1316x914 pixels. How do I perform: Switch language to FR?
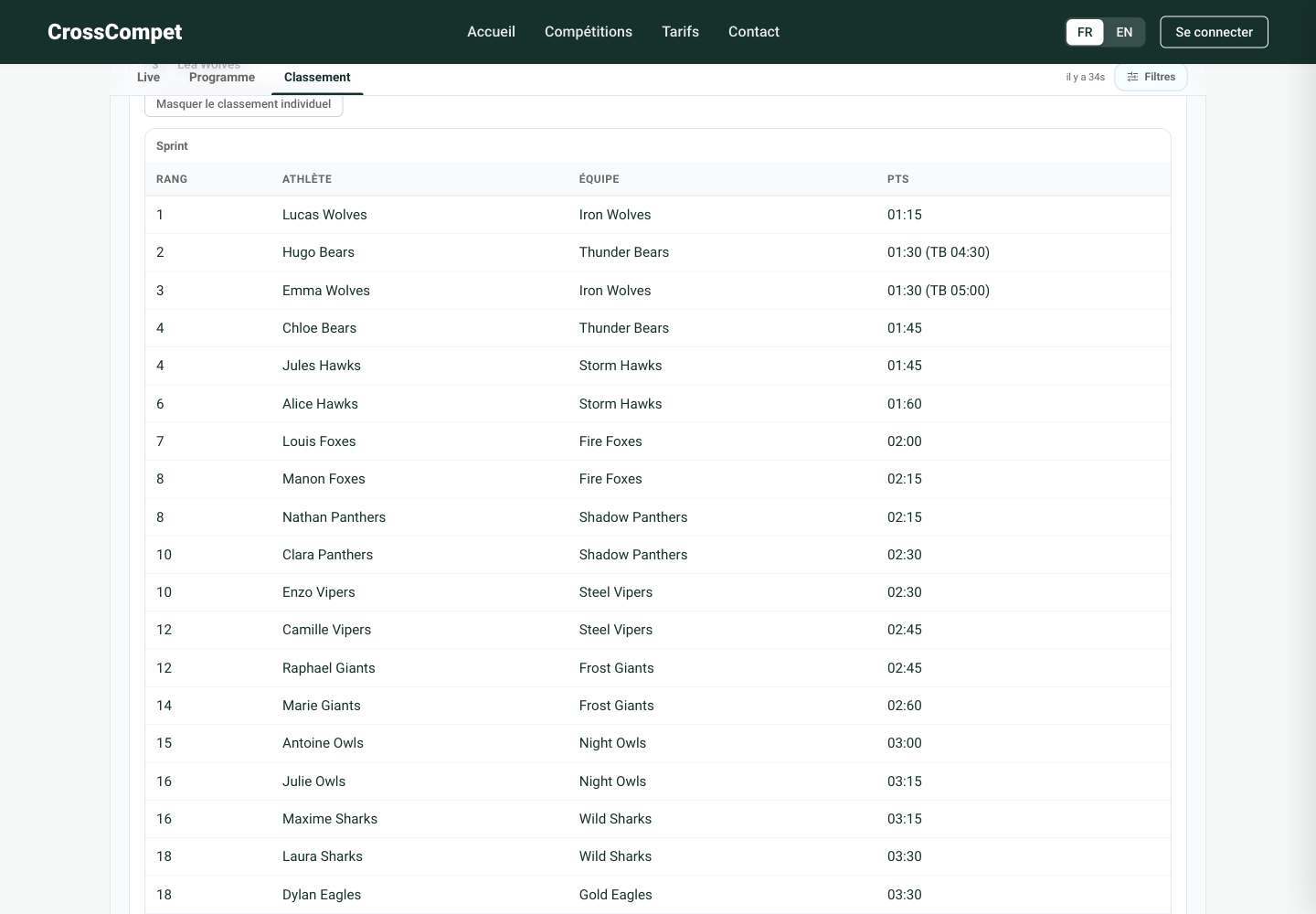coord(1085,32)
